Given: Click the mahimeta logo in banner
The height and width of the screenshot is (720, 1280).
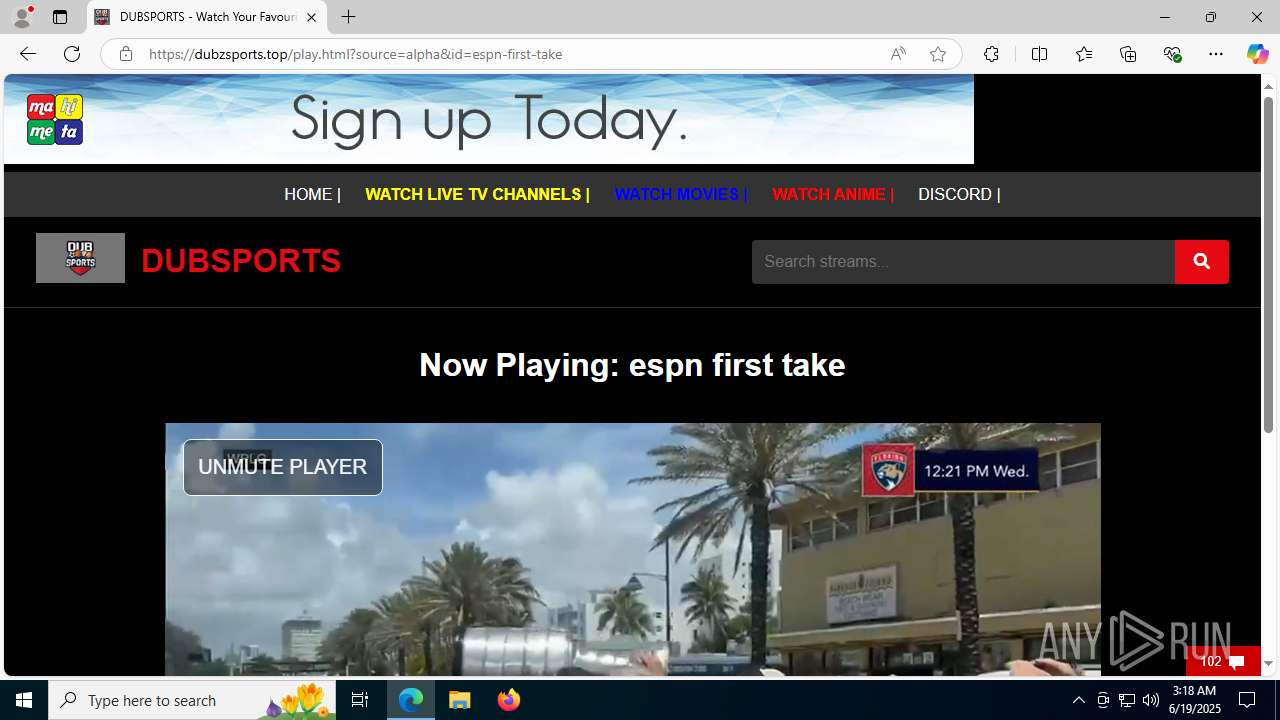Looking at the screenshot, I should point(55,120).
